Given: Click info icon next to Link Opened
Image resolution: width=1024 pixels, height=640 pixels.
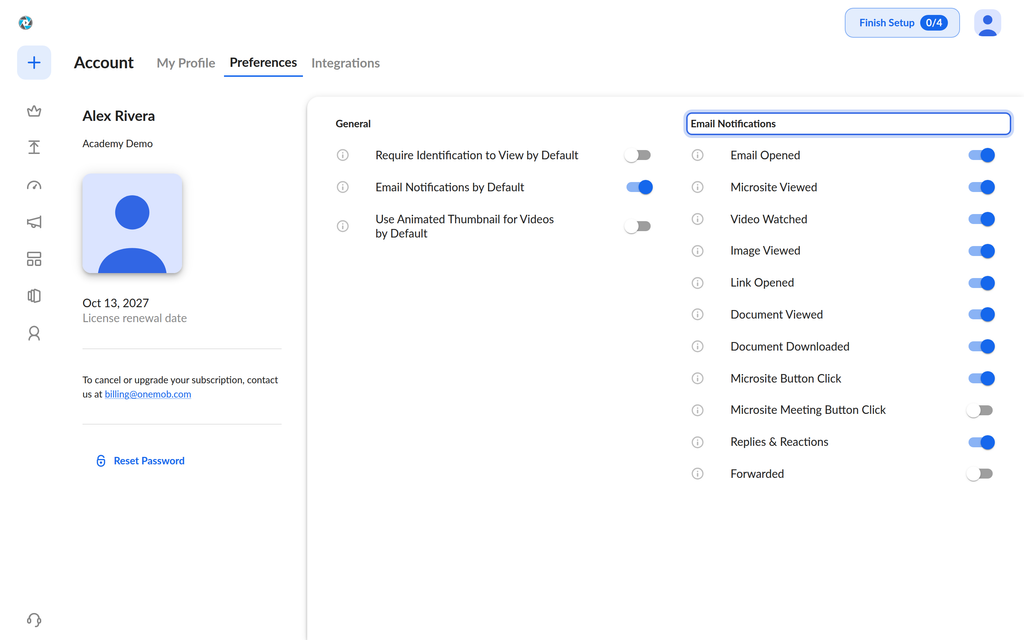Looking at the screenshot, I should [697, 283].
